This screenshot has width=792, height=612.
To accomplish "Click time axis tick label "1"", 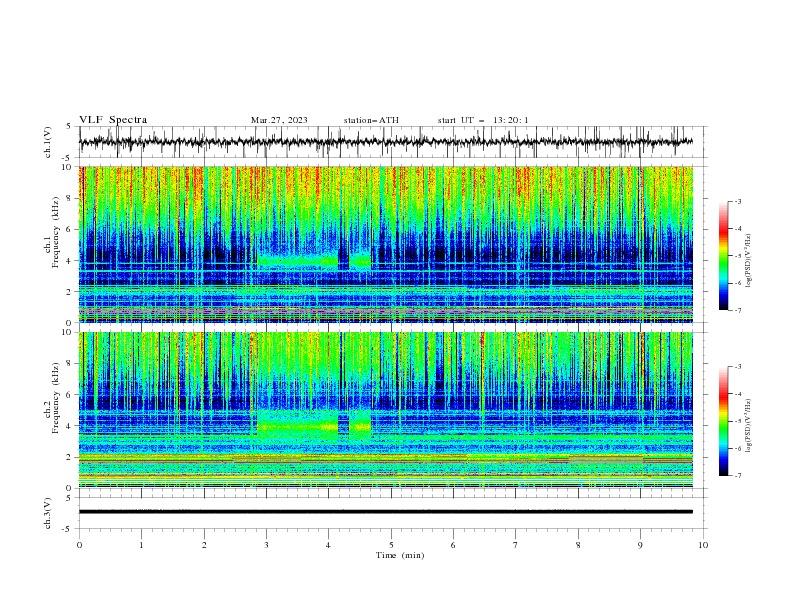I will [x=141, y=545].
